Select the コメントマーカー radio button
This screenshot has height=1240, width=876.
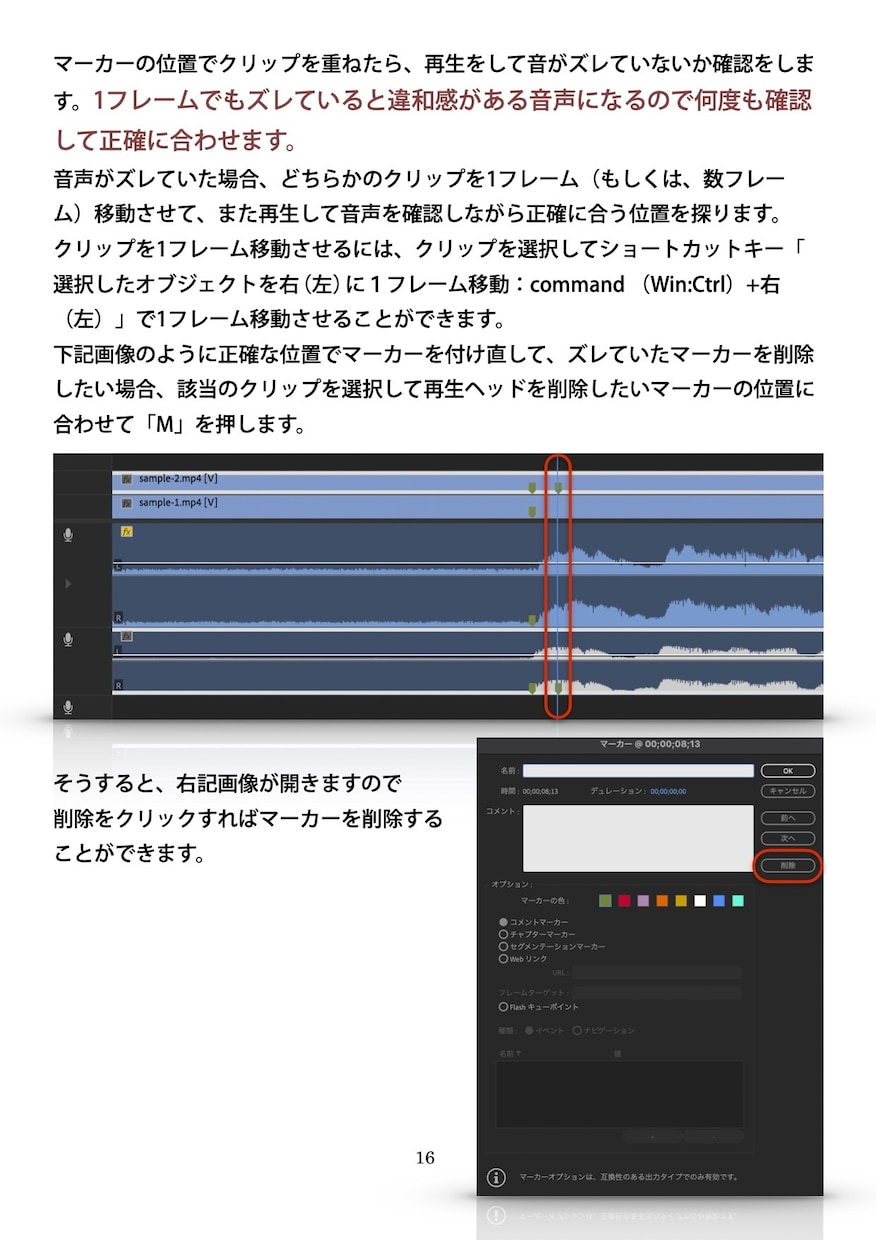point(503,922)
